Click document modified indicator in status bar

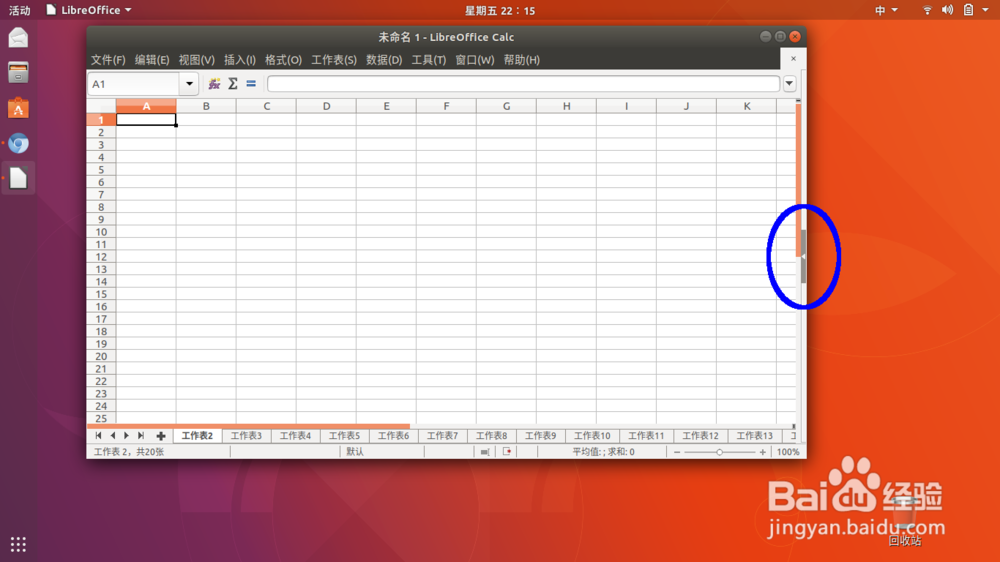click(507, 452)
